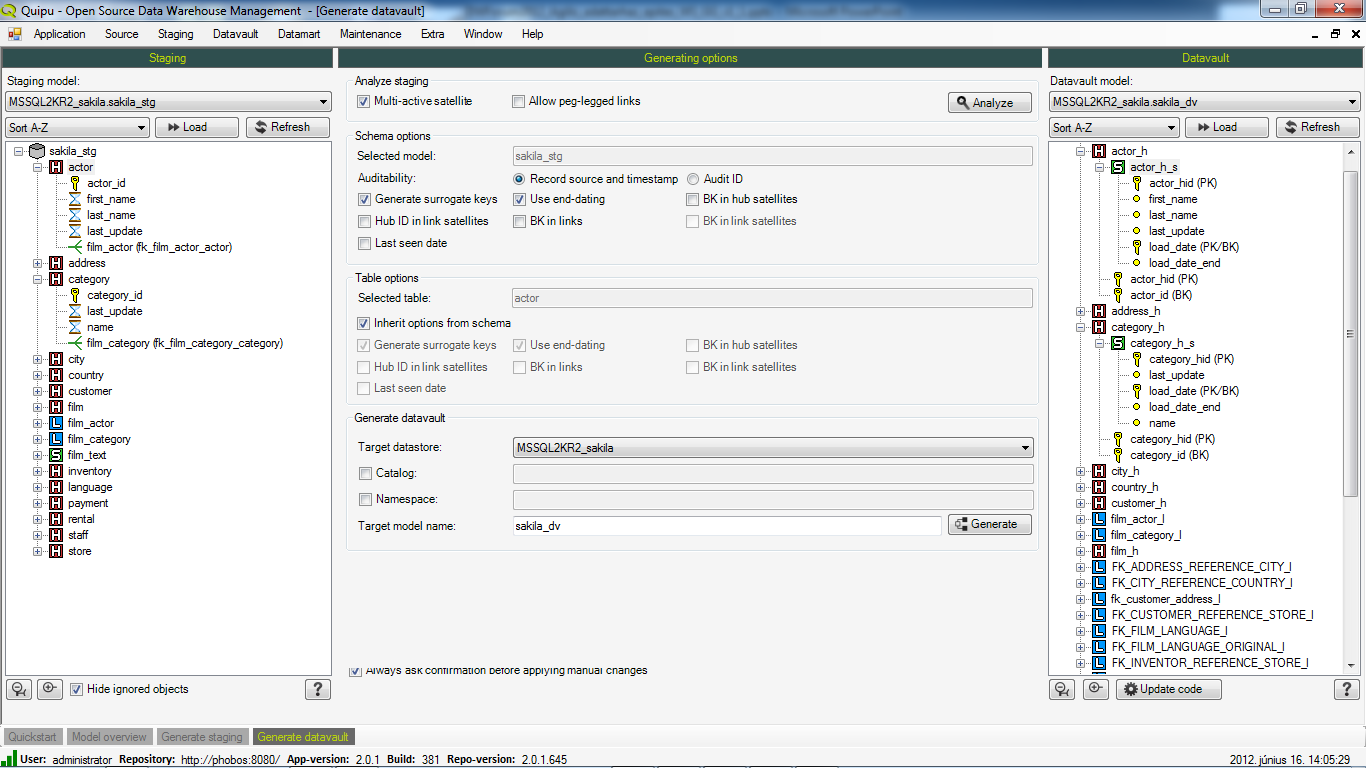Click the search icon button below datavault tree
Viewport: 1366px width, 768px height.
coord(1062,689)
